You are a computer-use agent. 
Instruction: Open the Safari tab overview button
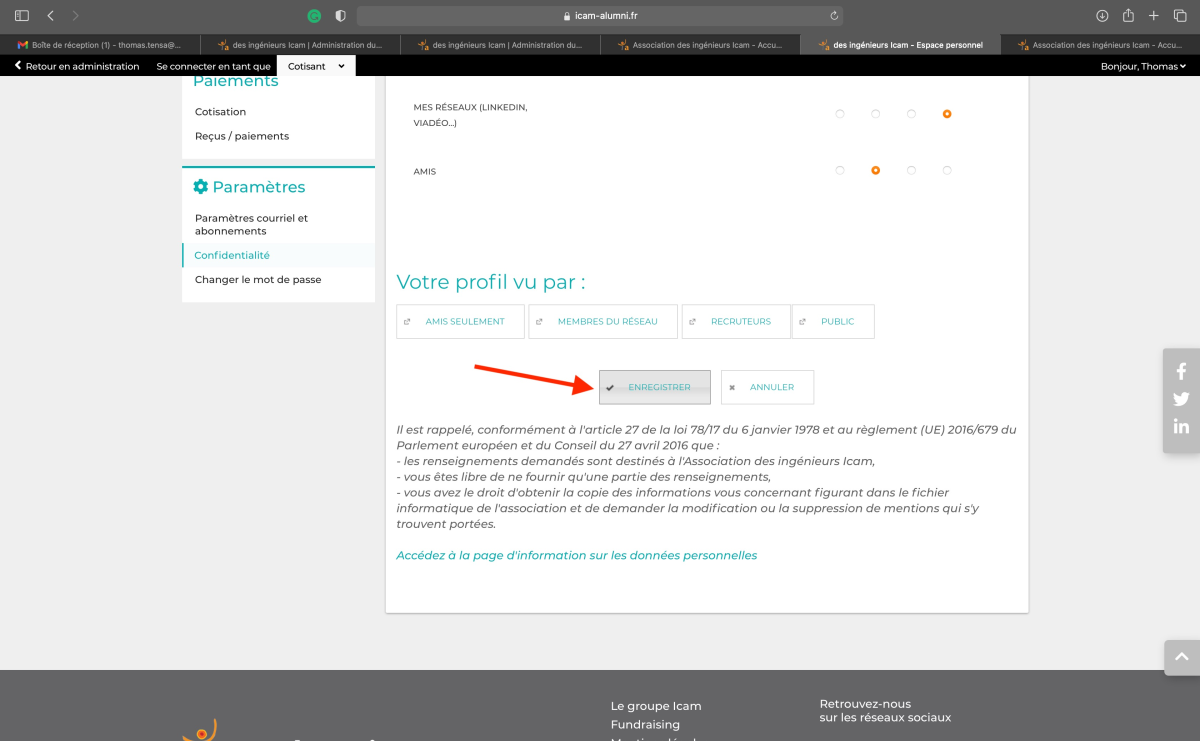tap(1180, 16)
